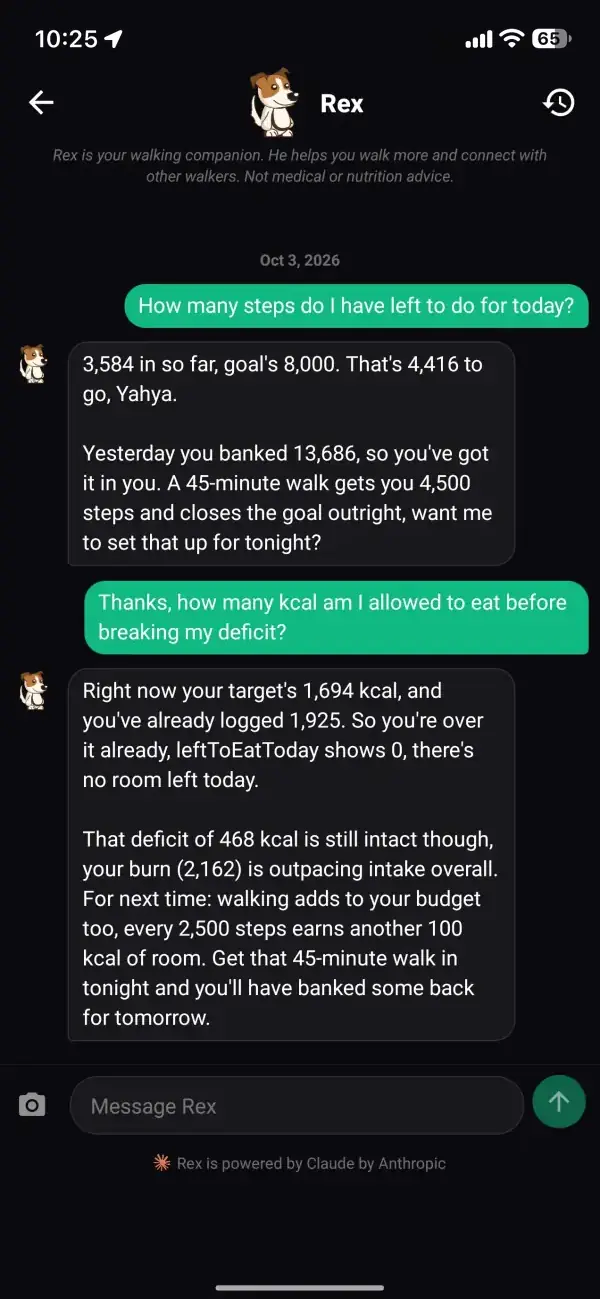Open chat history clock icon
600x1299 pixels.
[558, 102]
